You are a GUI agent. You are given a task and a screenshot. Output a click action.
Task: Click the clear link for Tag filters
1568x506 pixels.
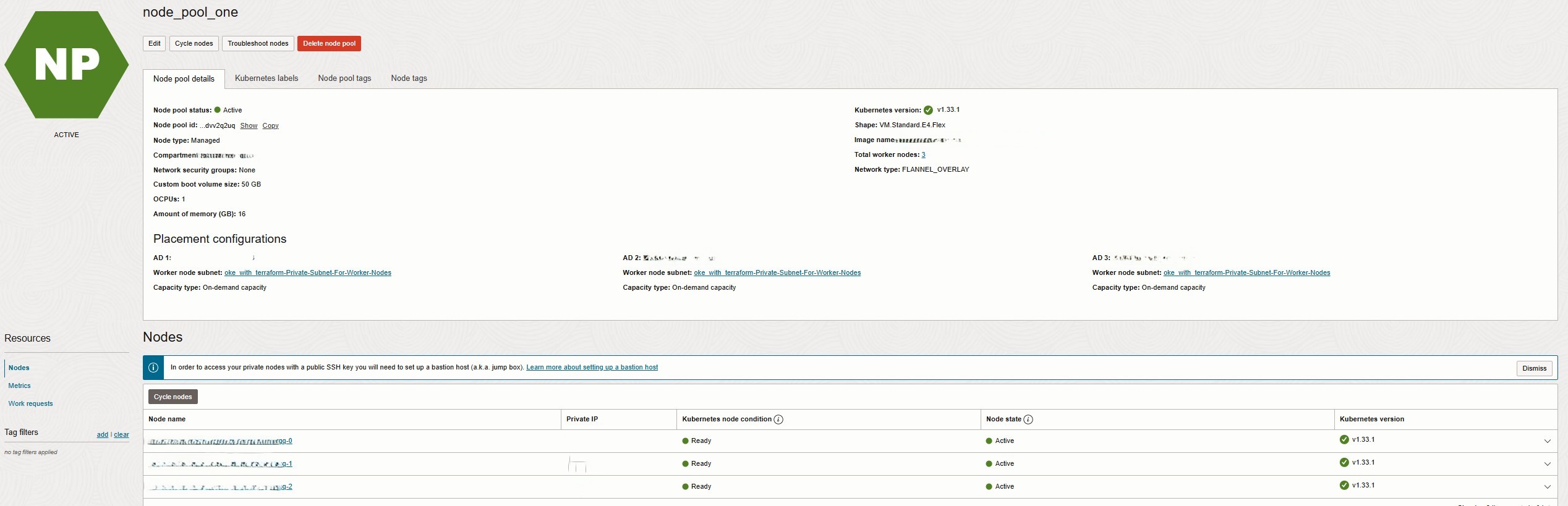tap(121, 435)
